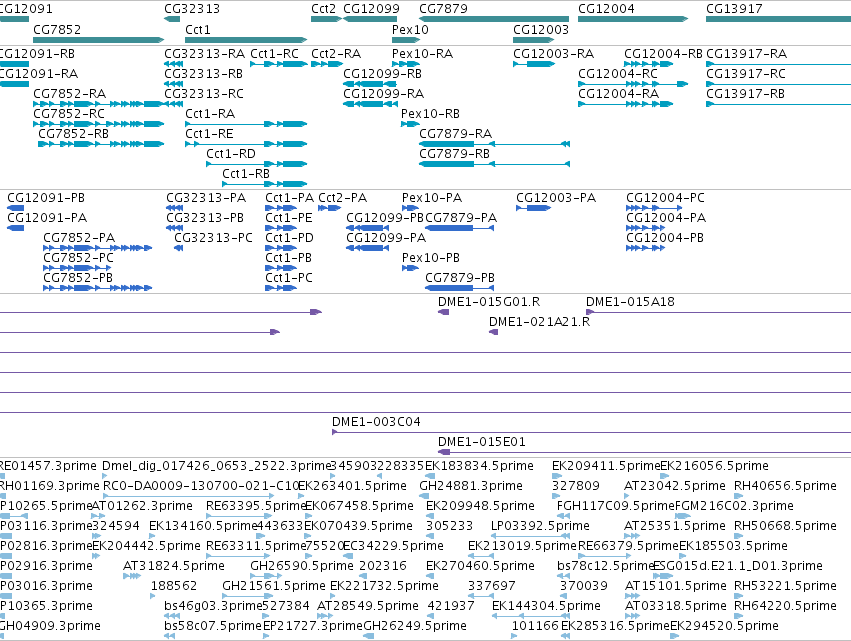Select transcript label CG12004-RB
The height and width of the screenshot is (641, 851).
click(x=663, y=54)
